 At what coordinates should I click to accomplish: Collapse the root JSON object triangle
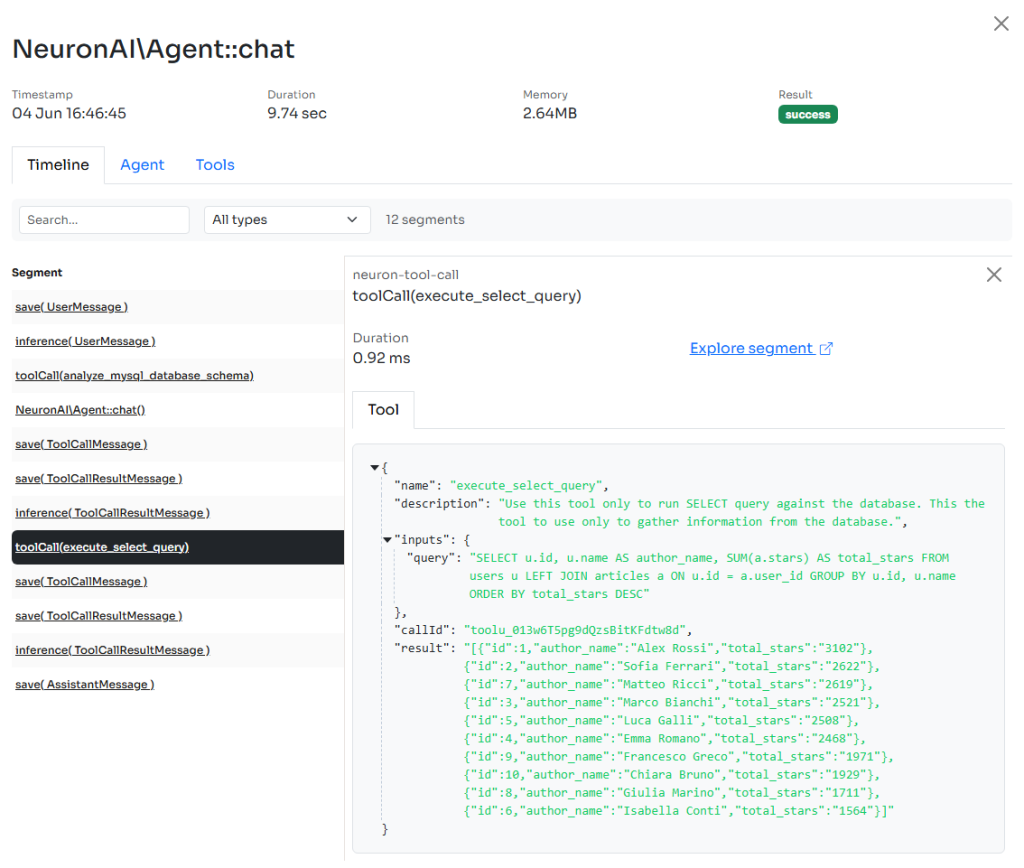pyautogui.click(x=374, y=467)
